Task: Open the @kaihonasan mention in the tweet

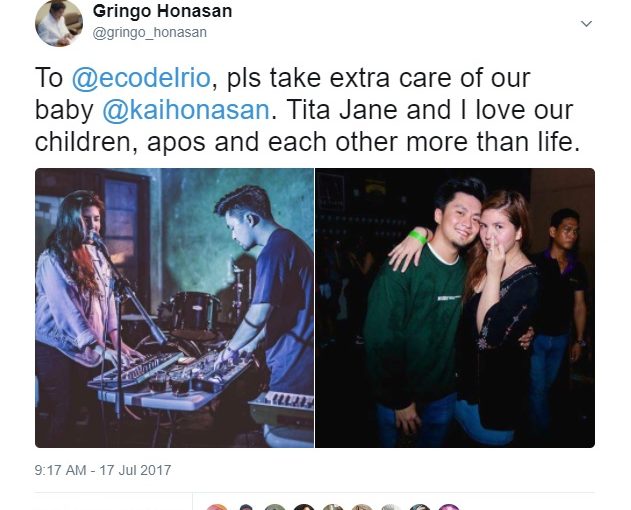Action: tap(186, 110)
